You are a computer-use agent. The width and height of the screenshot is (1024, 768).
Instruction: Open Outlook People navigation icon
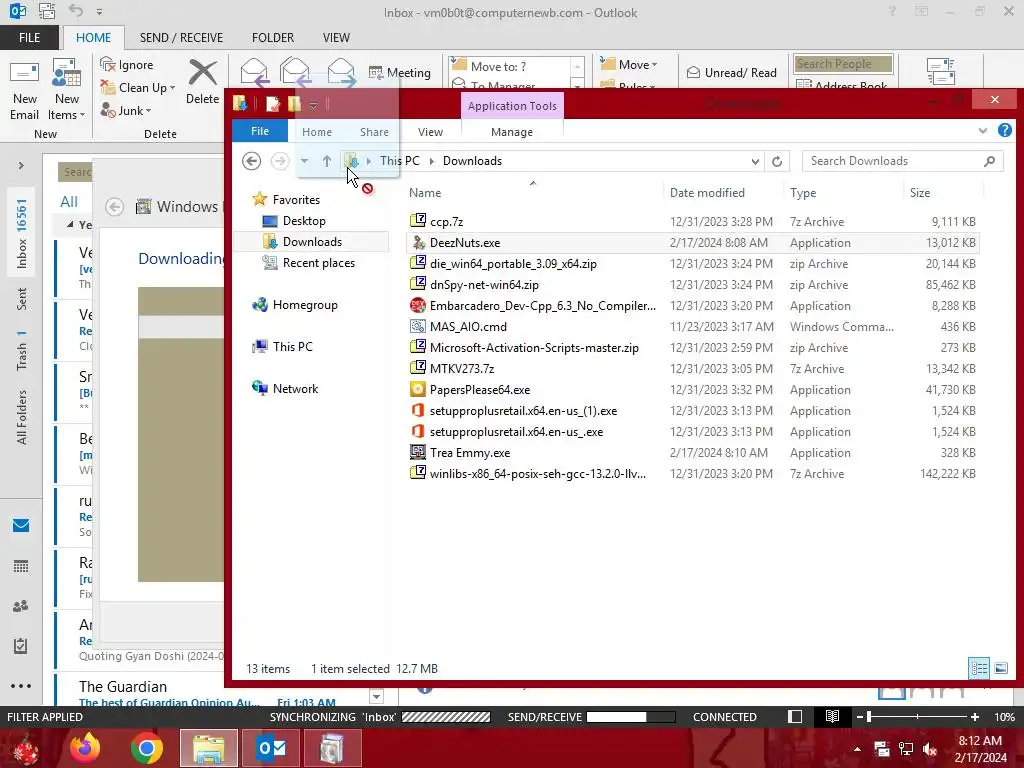[x=21, y=606]
